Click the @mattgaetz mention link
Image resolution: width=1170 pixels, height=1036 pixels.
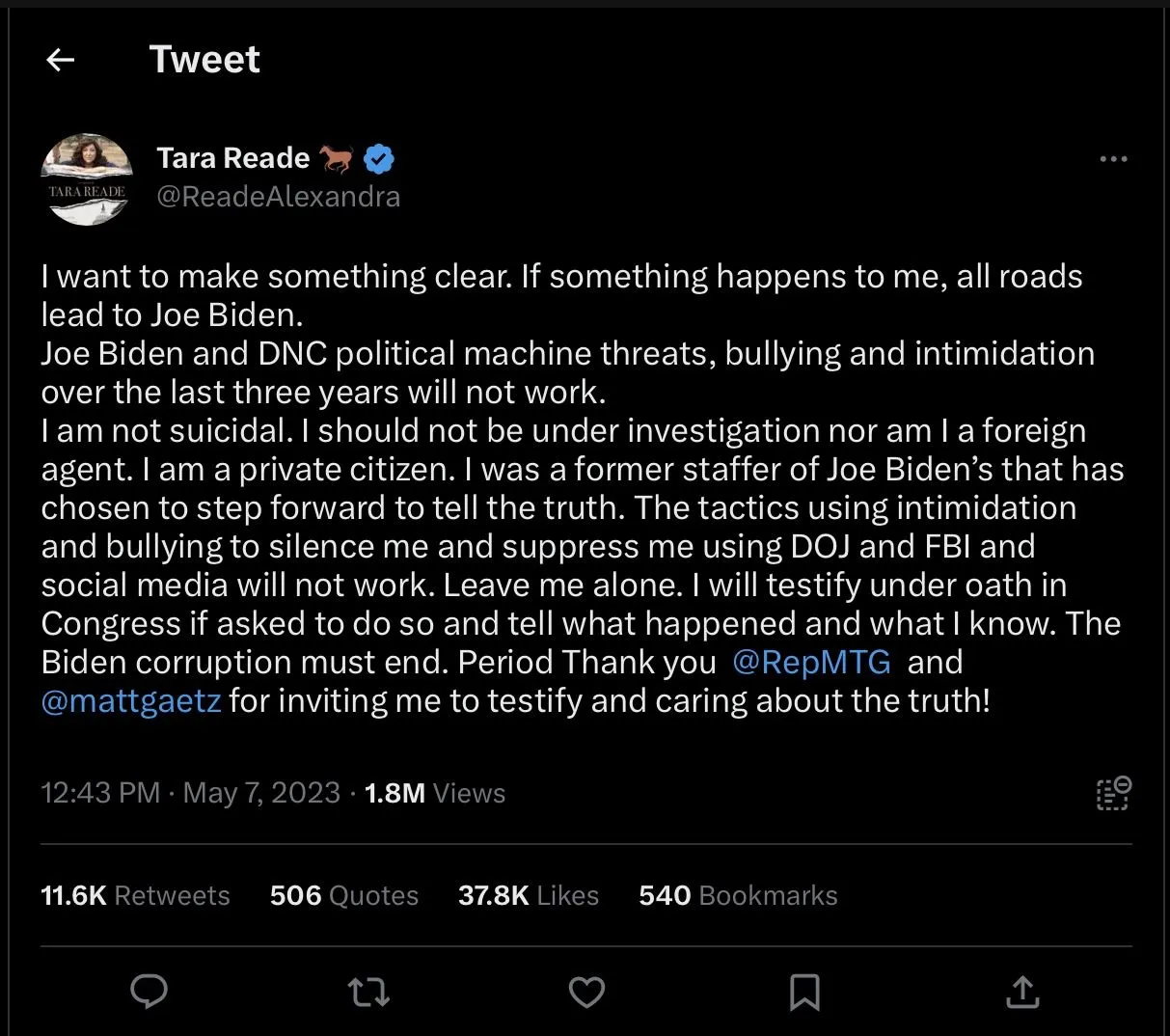131,701
